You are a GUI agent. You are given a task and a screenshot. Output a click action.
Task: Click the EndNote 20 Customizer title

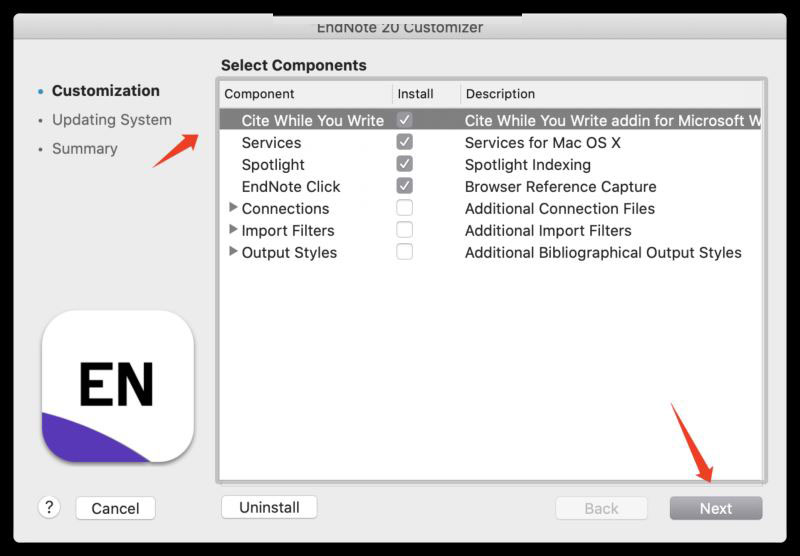(x=399, y=27)
